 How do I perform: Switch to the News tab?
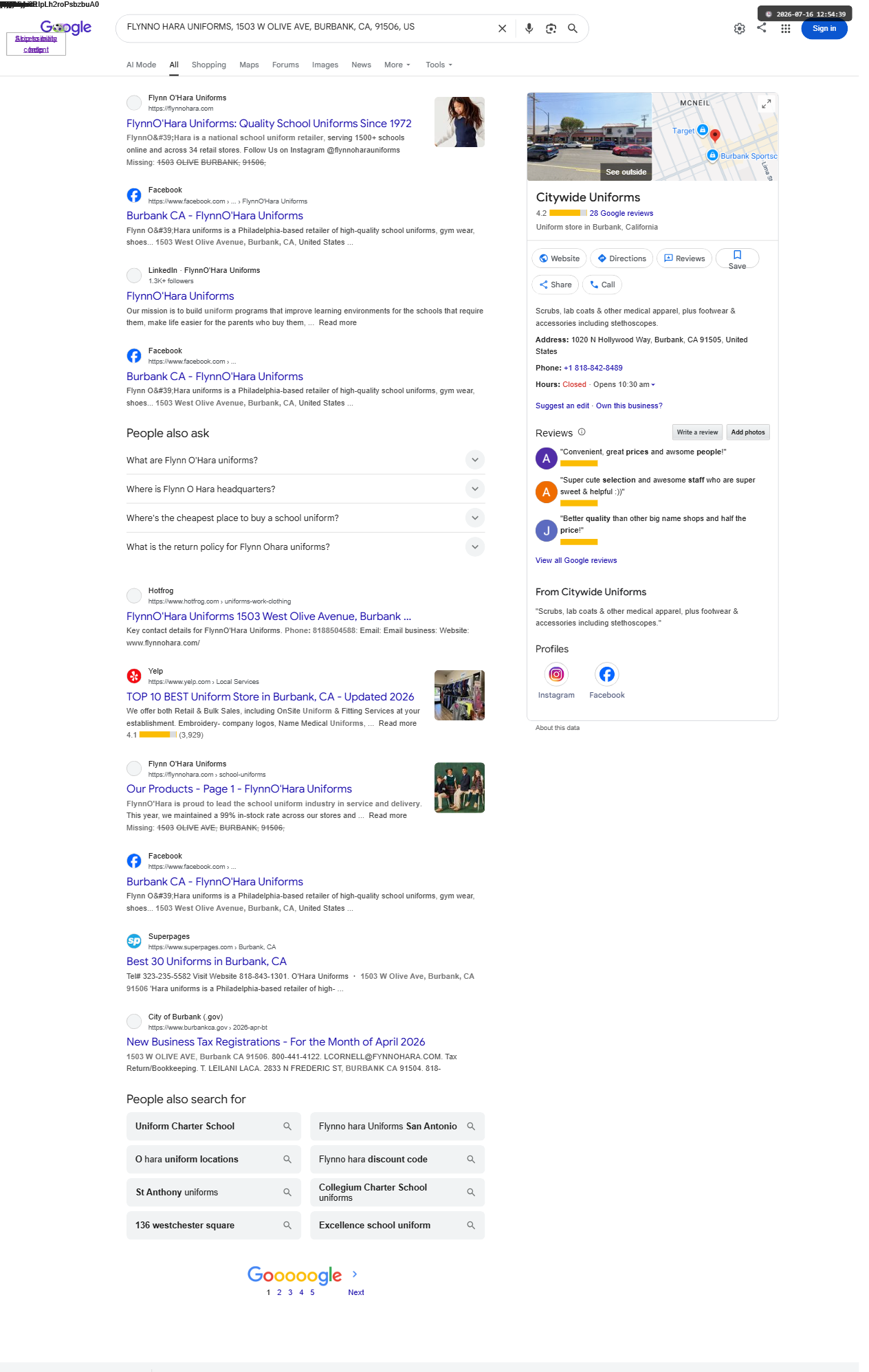click(x=361, y=65)
